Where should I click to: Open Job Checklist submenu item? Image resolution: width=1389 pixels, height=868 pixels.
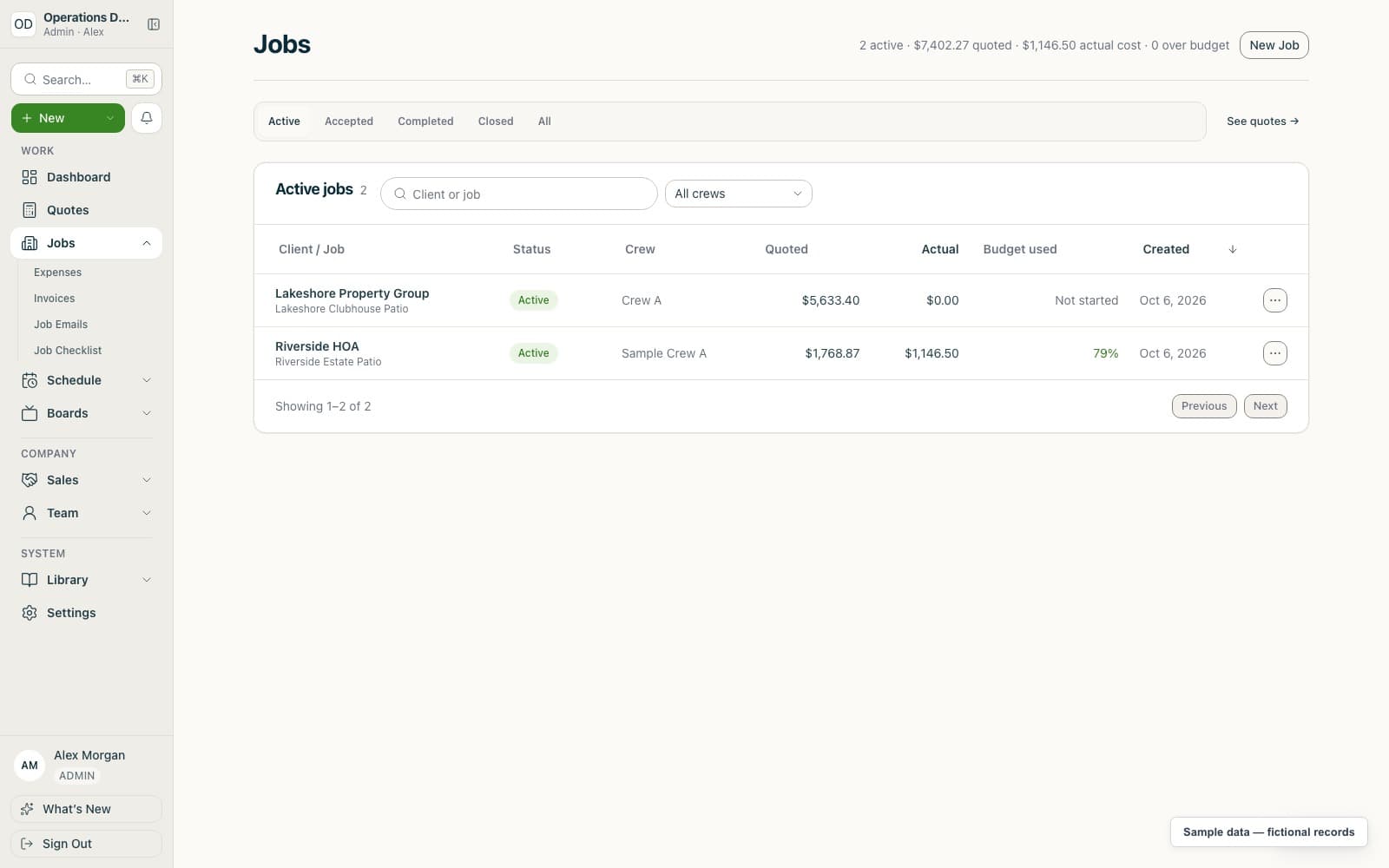68,351
